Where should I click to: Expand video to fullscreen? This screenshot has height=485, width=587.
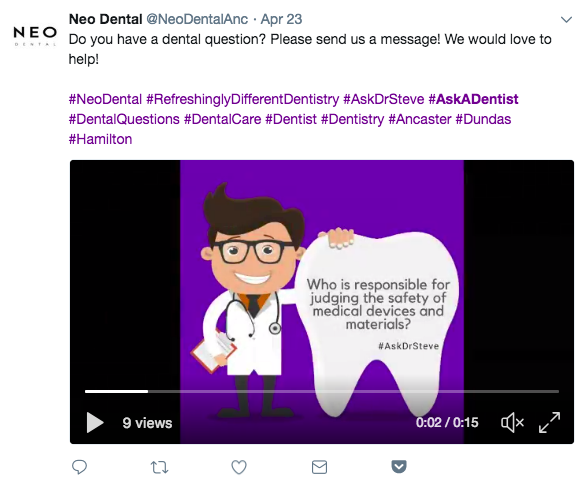click(549, 423)
